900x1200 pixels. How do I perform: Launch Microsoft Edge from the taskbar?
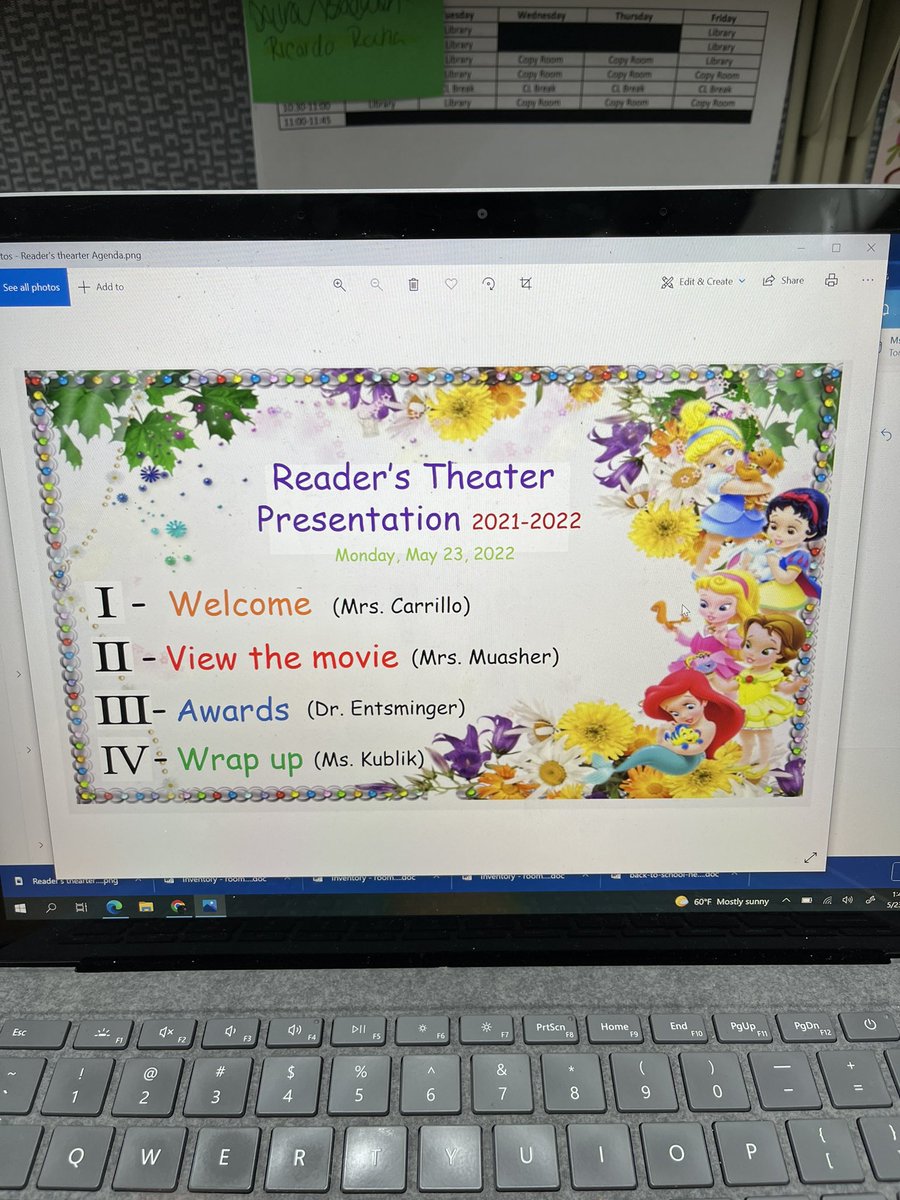pyautogui.click(x=114, y=907)
